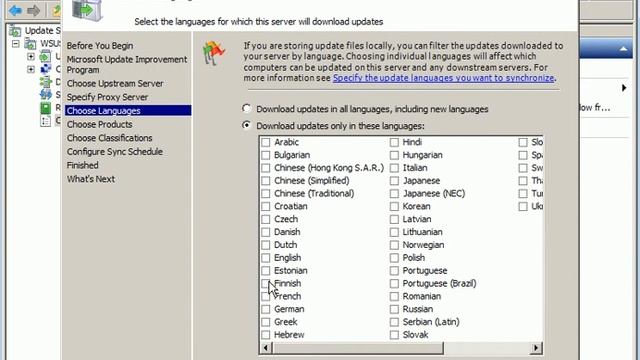Check the Japanese (NEC) box
The width and height of the screenshot is (640, 360).
[x=394, y=193]
